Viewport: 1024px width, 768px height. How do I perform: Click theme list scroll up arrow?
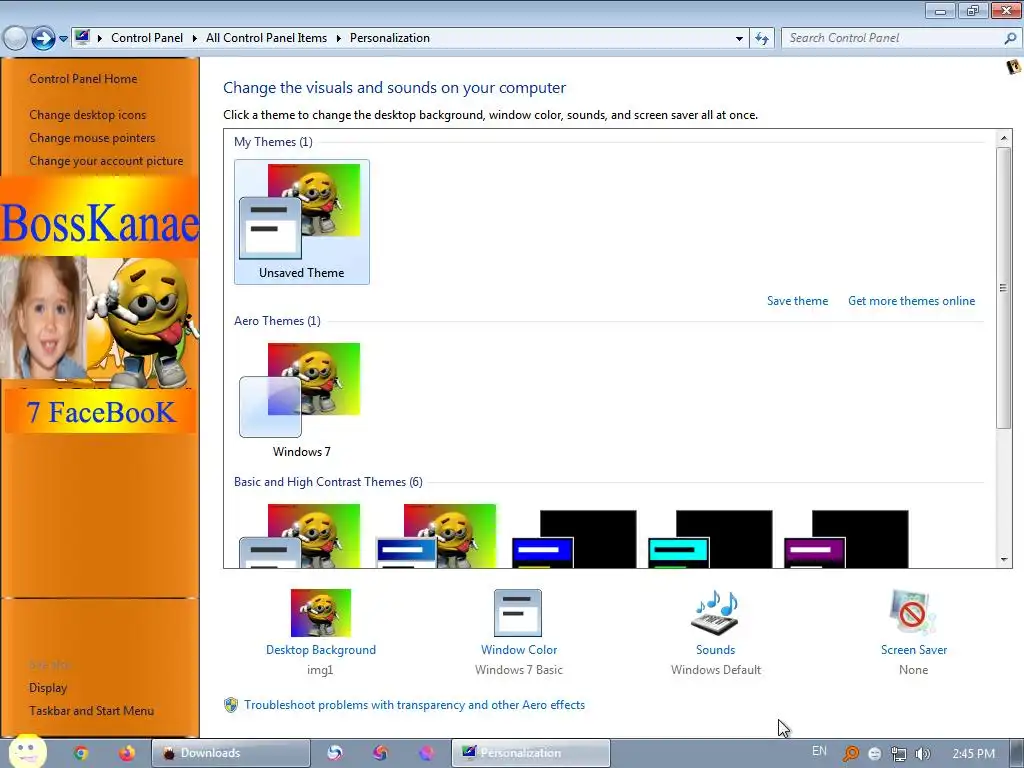coord(1004,138)
